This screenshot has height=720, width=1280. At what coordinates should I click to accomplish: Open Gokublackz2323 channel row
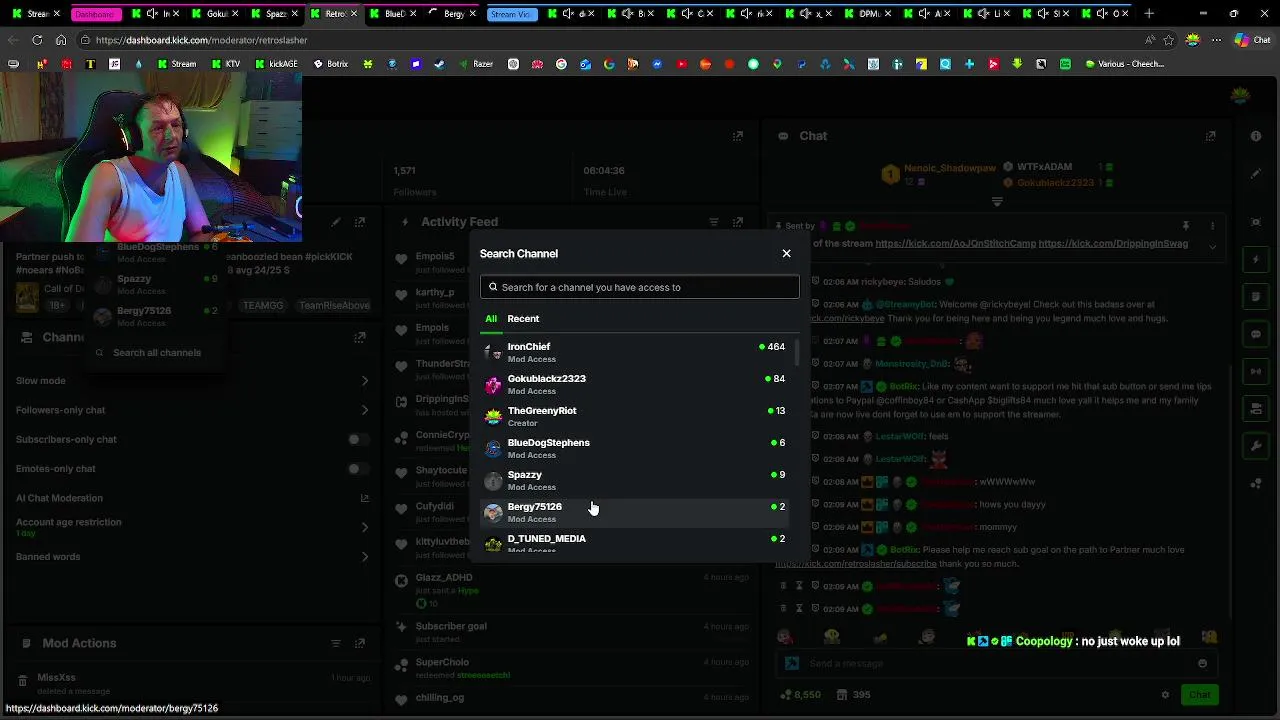click(637, 384)
